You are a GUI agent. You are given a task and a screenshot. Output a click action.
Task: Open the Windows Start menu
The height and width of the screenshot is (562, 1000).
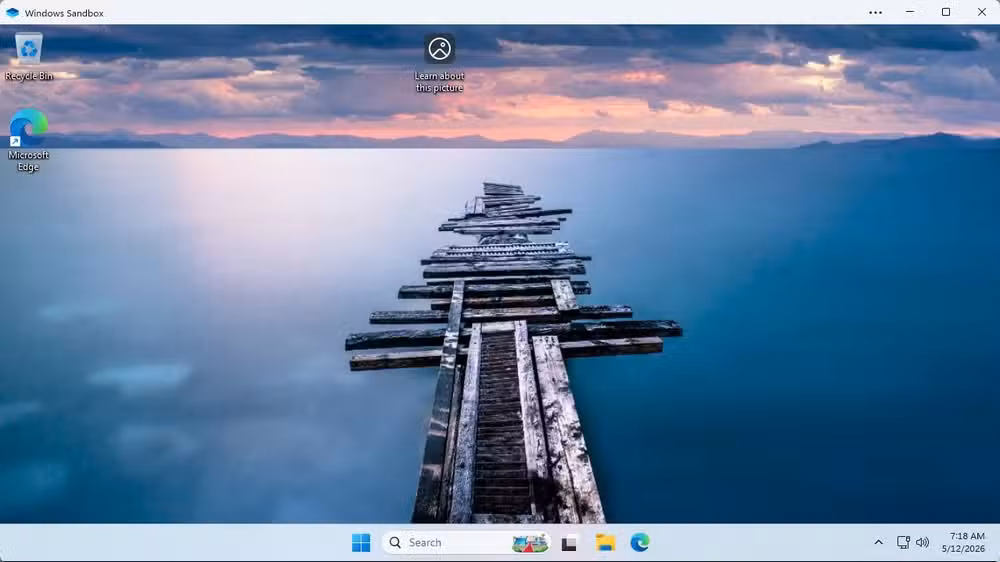pos(361,542)
